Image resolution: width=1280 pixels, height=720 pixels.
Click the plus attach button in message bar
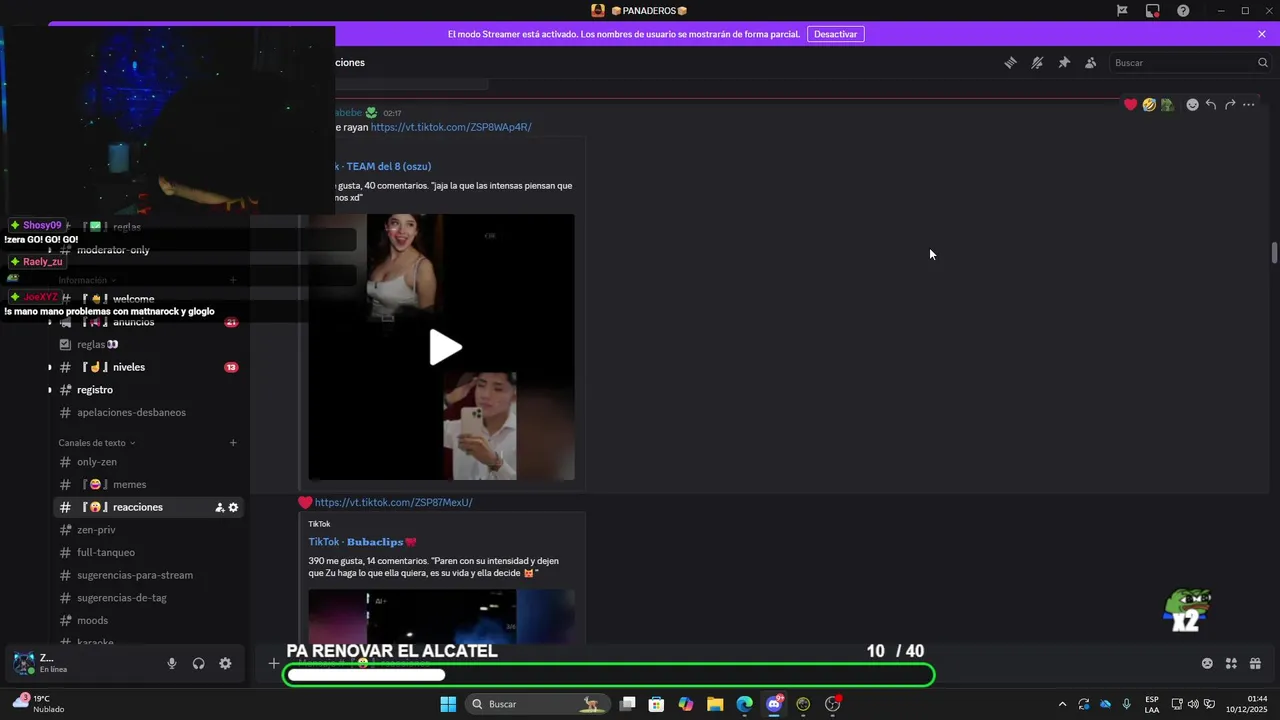pos(274,663)
